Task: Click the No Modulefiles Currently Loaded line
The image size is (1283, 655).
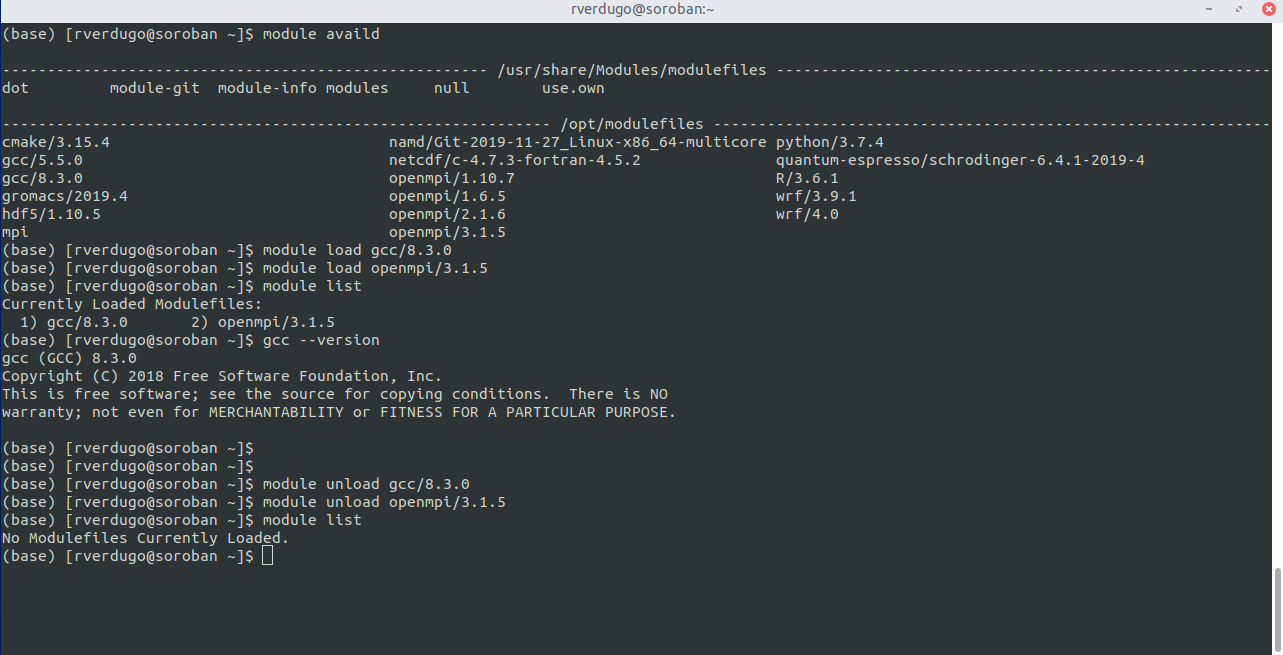Action: click(144, 537)
